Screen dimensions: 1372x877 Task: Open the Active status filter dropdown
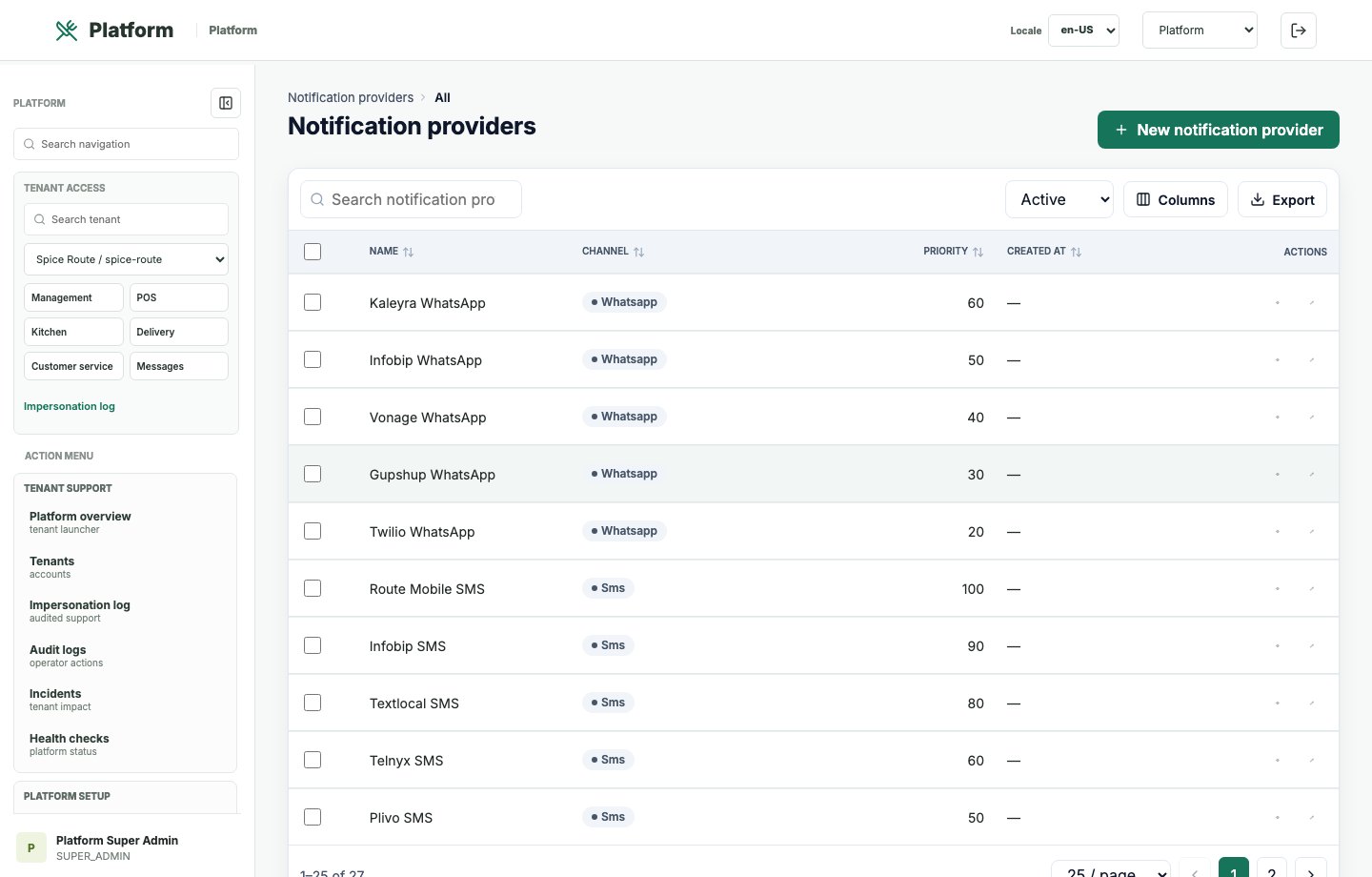(1059, 200)
